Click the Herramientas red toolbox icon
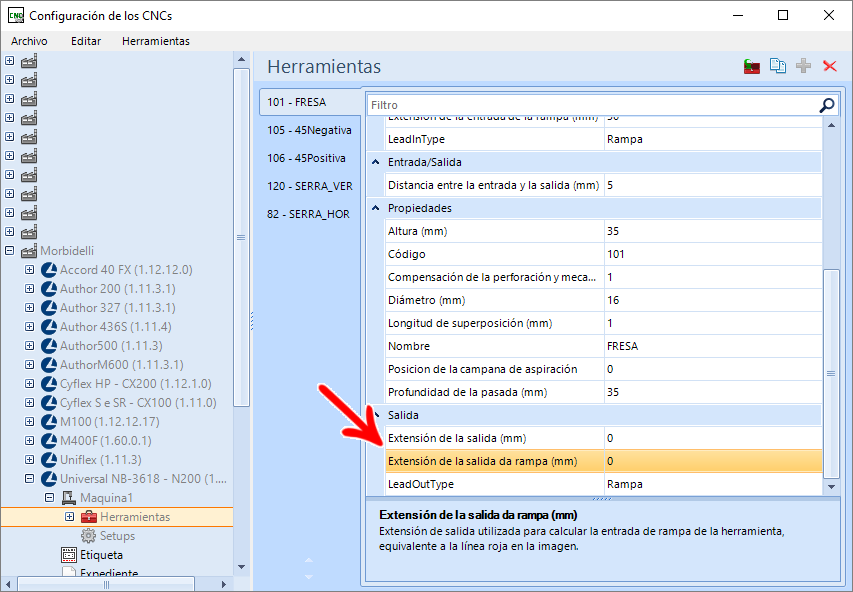The height and width of the screenshot is (592, 853). (89, 517)
